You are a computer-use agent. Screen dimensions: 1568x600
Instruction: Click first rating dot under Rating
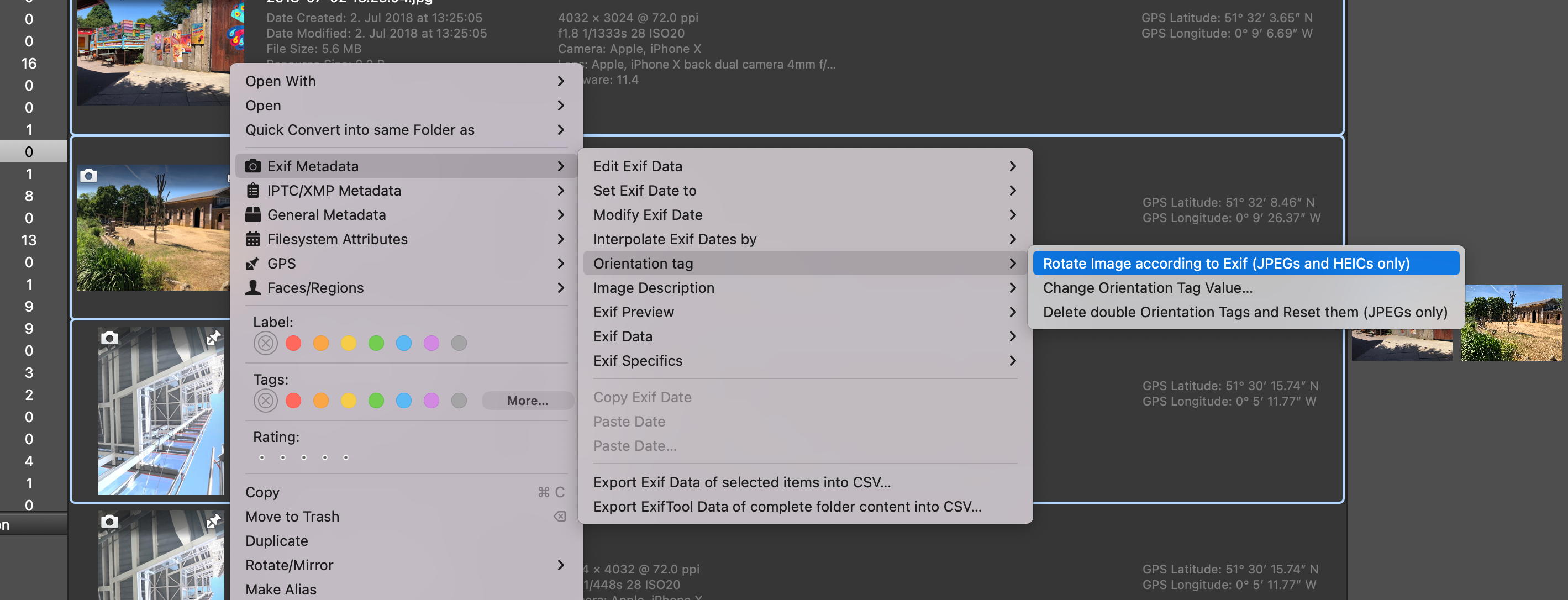pos(262,457)
